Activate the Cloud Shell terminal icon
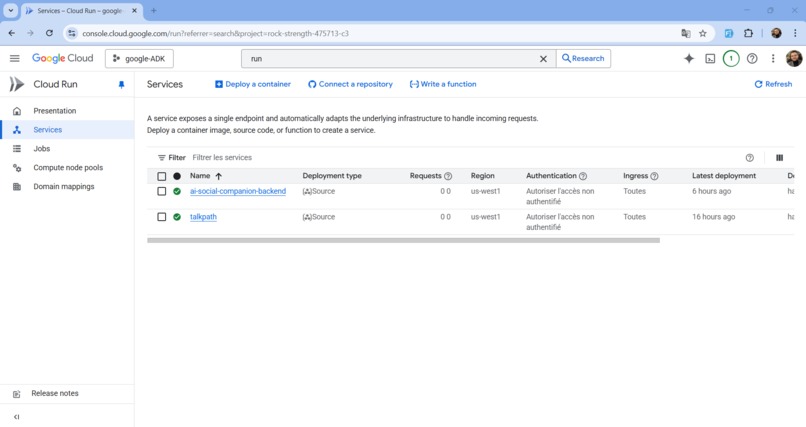The image size is (806, 427). point(710,59)
